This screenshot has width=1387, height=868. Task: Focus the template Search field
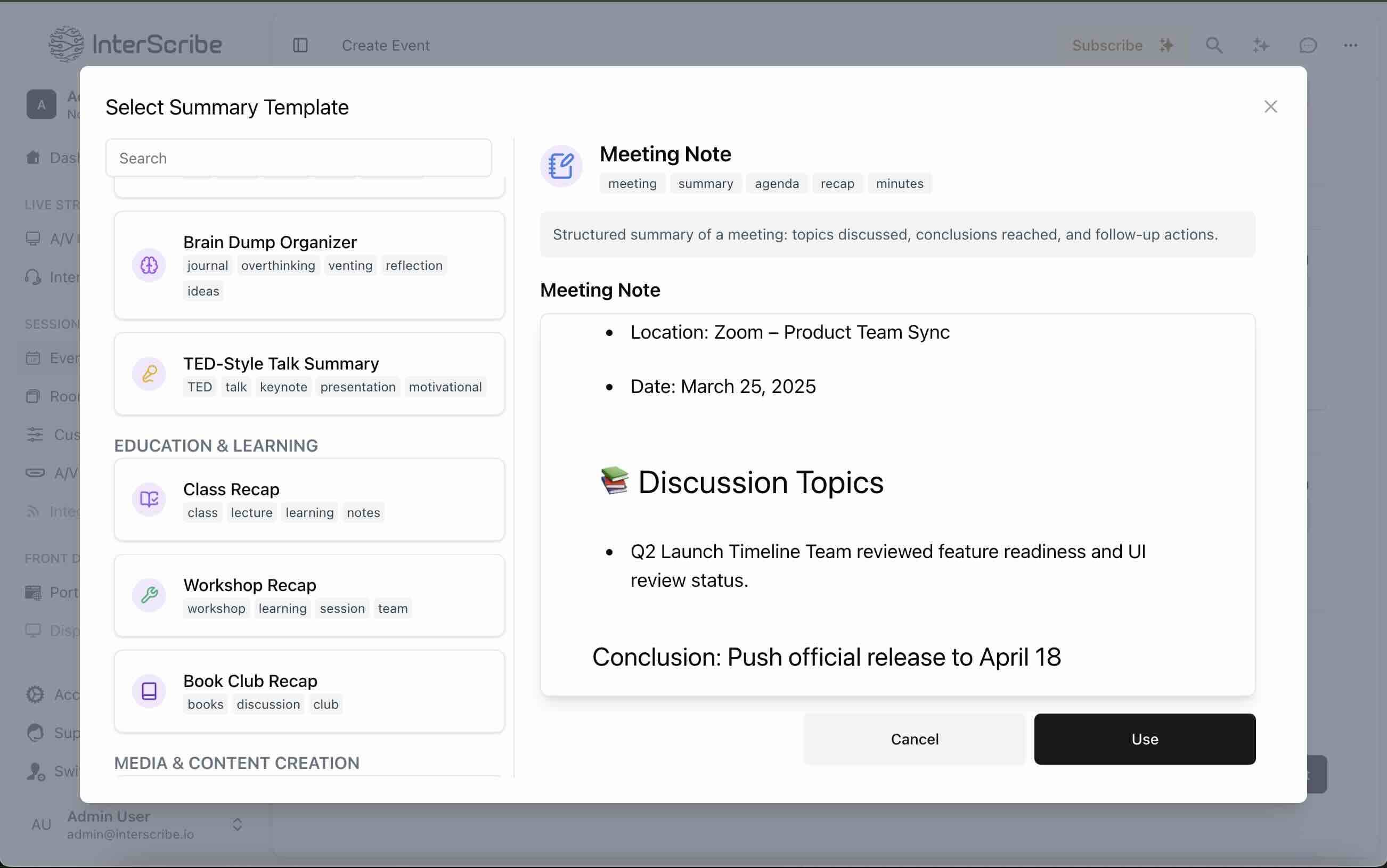pos(298,158)
